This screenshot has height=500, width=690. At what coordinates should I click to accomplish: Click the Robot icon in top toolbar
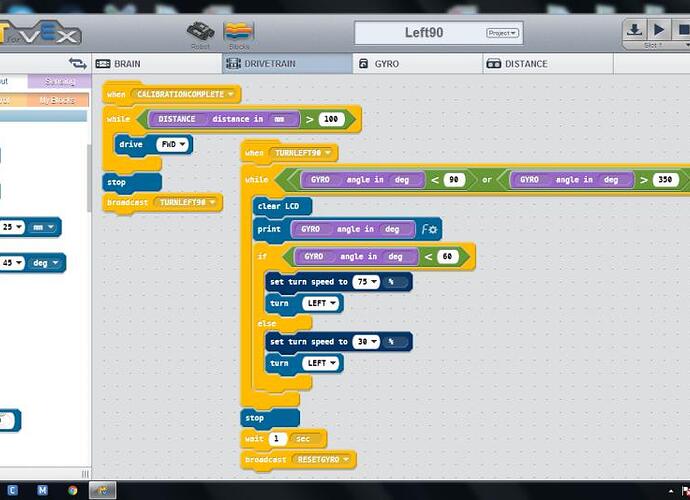click(201, 32)
